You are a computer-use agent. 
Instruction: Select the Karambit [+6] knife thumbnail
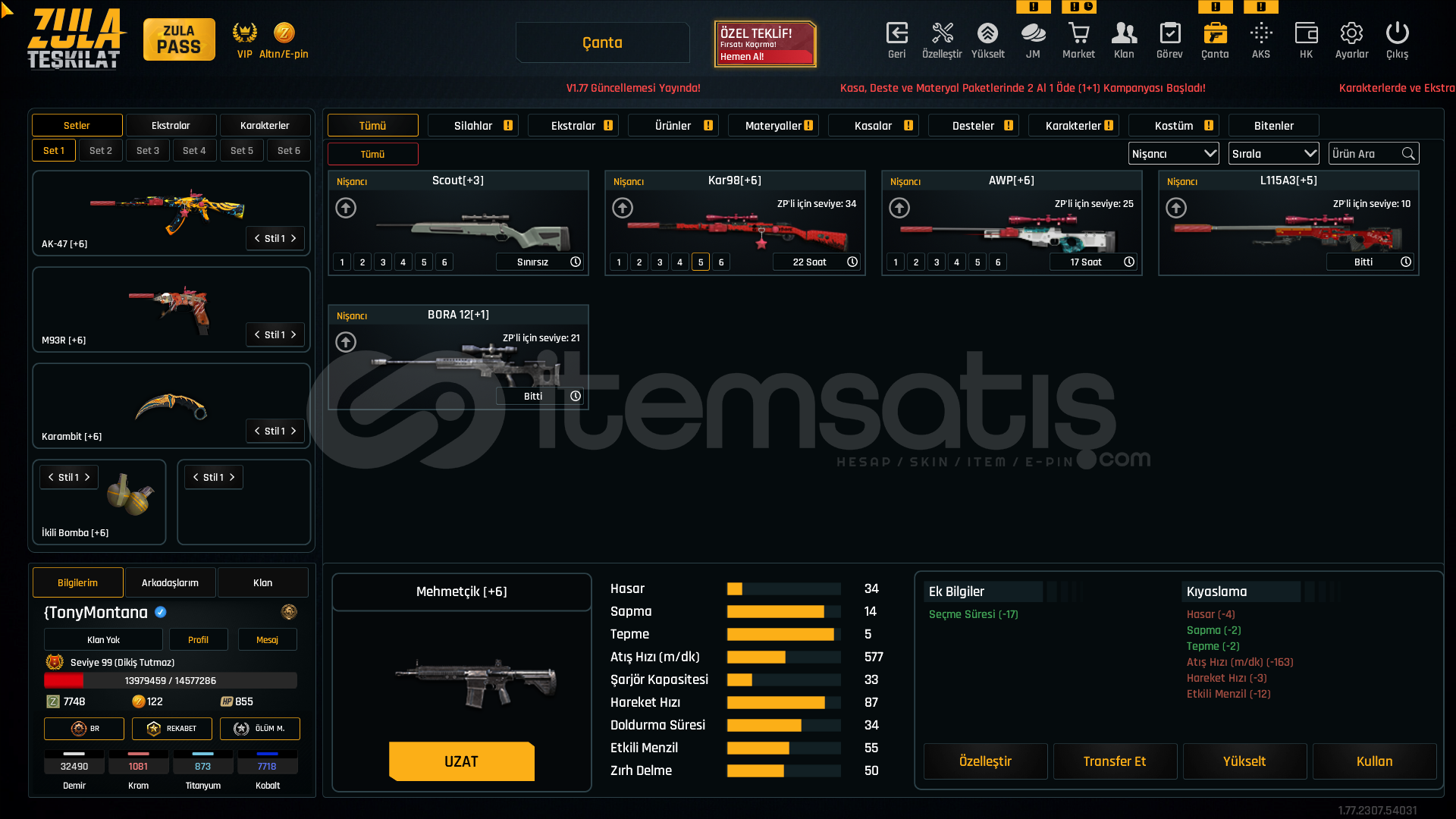click(171, 407)
